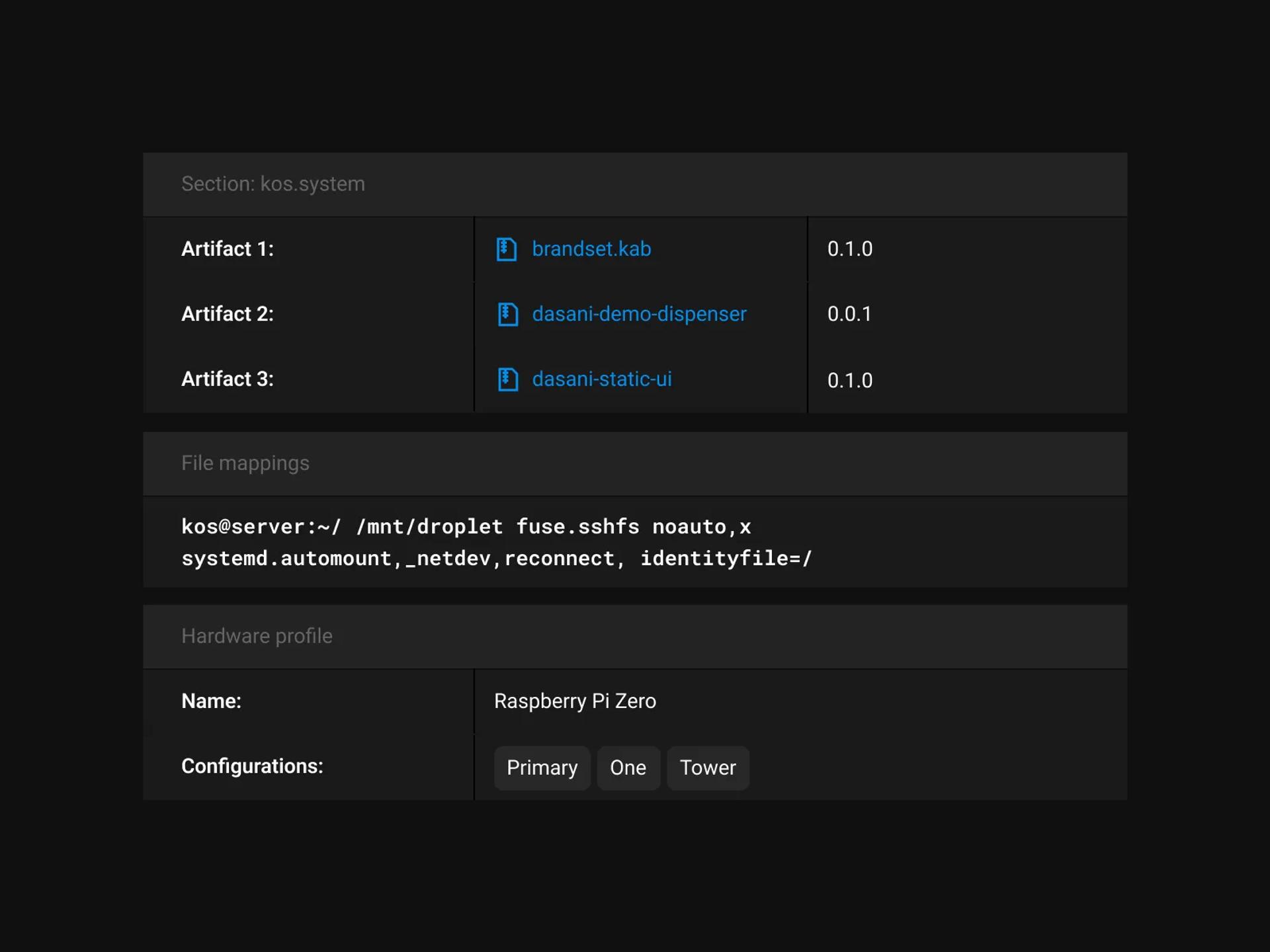
Task: Click the systemd.automount options code line
Action: [x=497, y=559]
